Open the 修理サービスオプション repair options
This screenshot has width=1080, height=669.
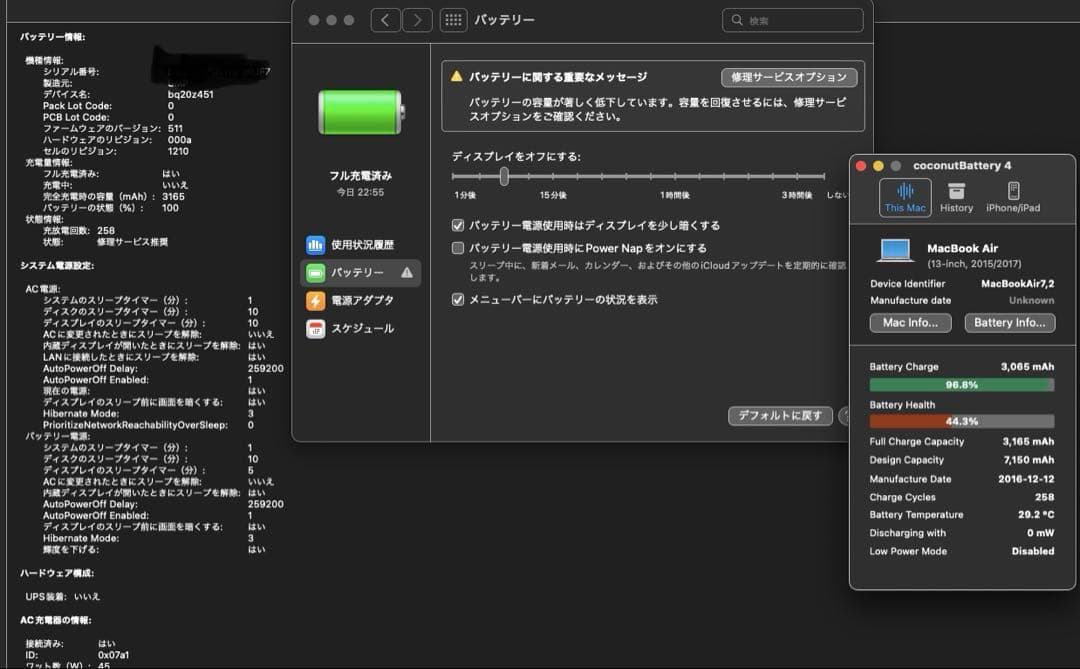point(789,77)
